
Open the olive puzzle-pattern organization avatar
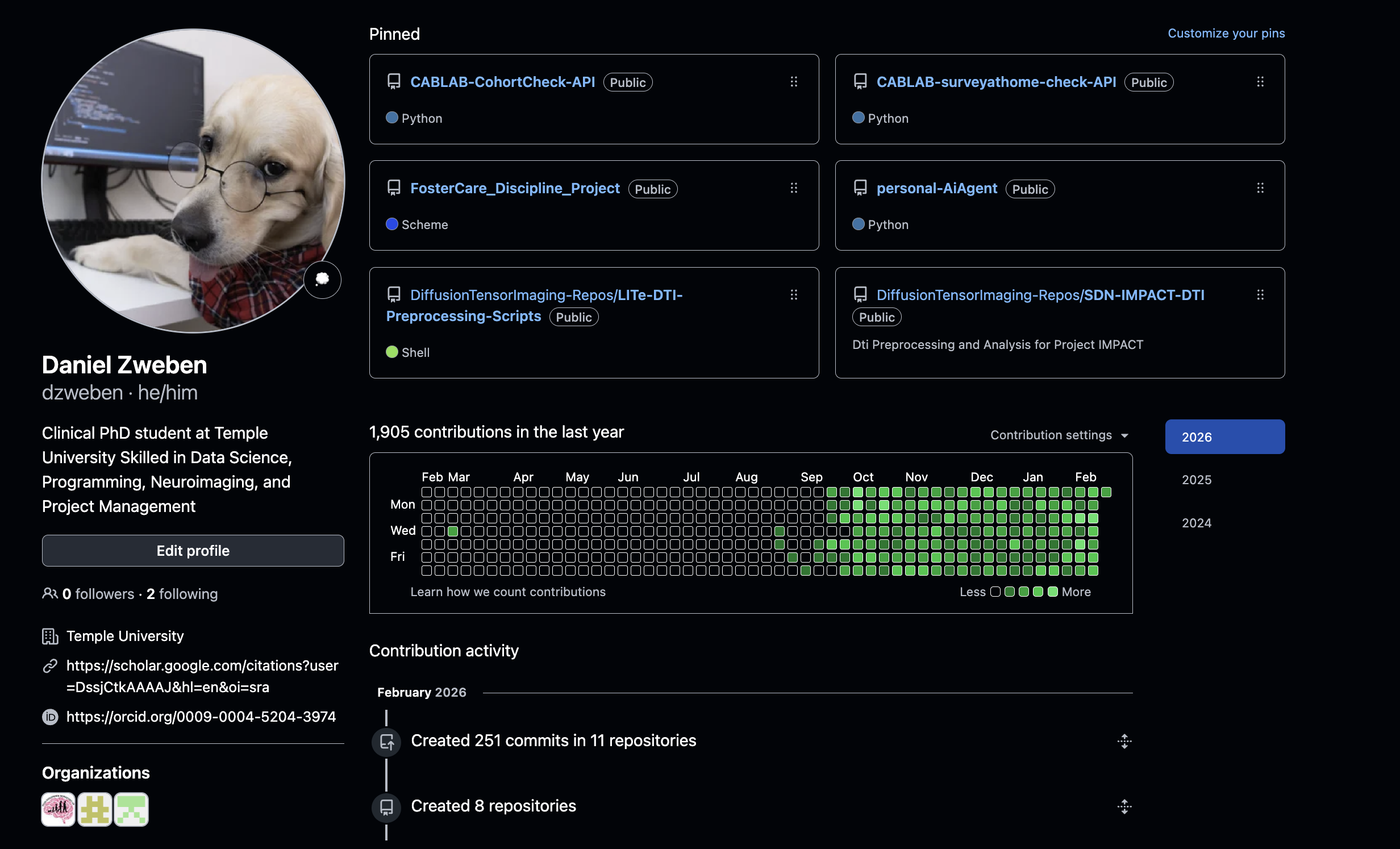coord(94,809)
